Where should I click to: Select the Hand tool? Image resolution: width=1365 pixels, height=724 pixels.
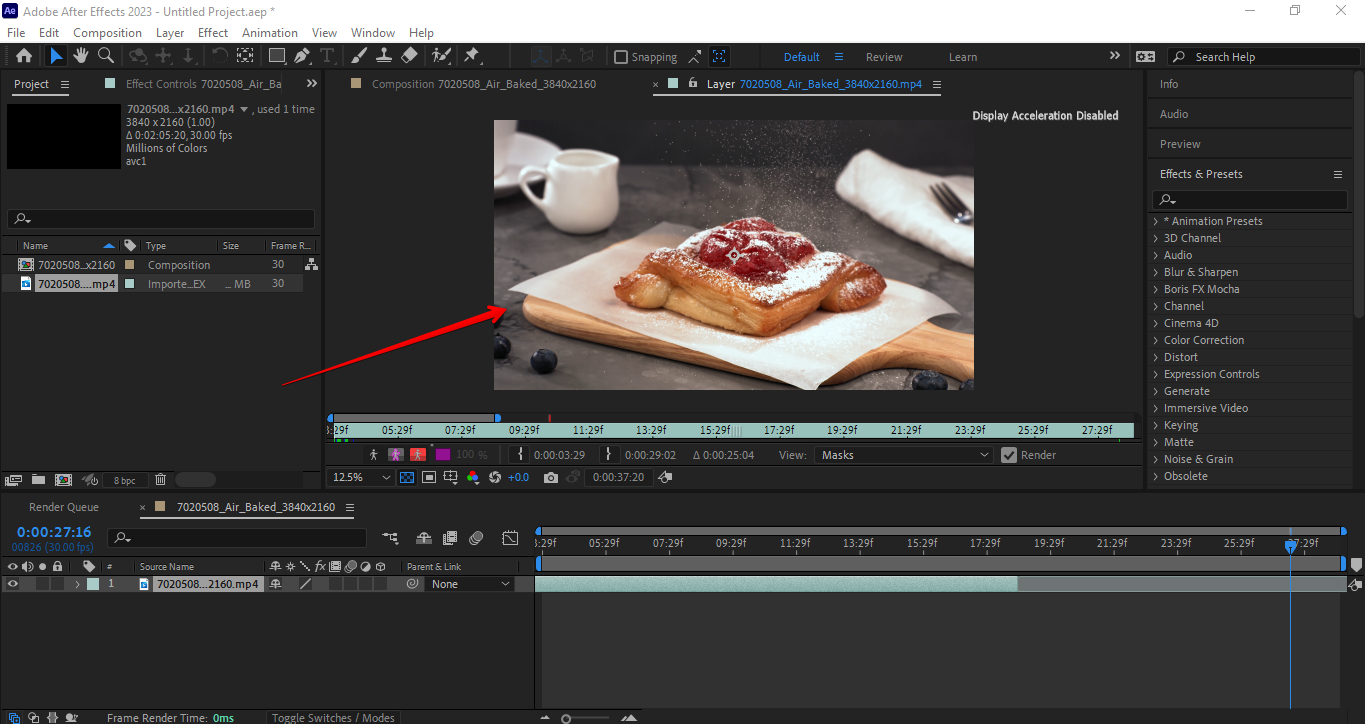pos(80,57)
